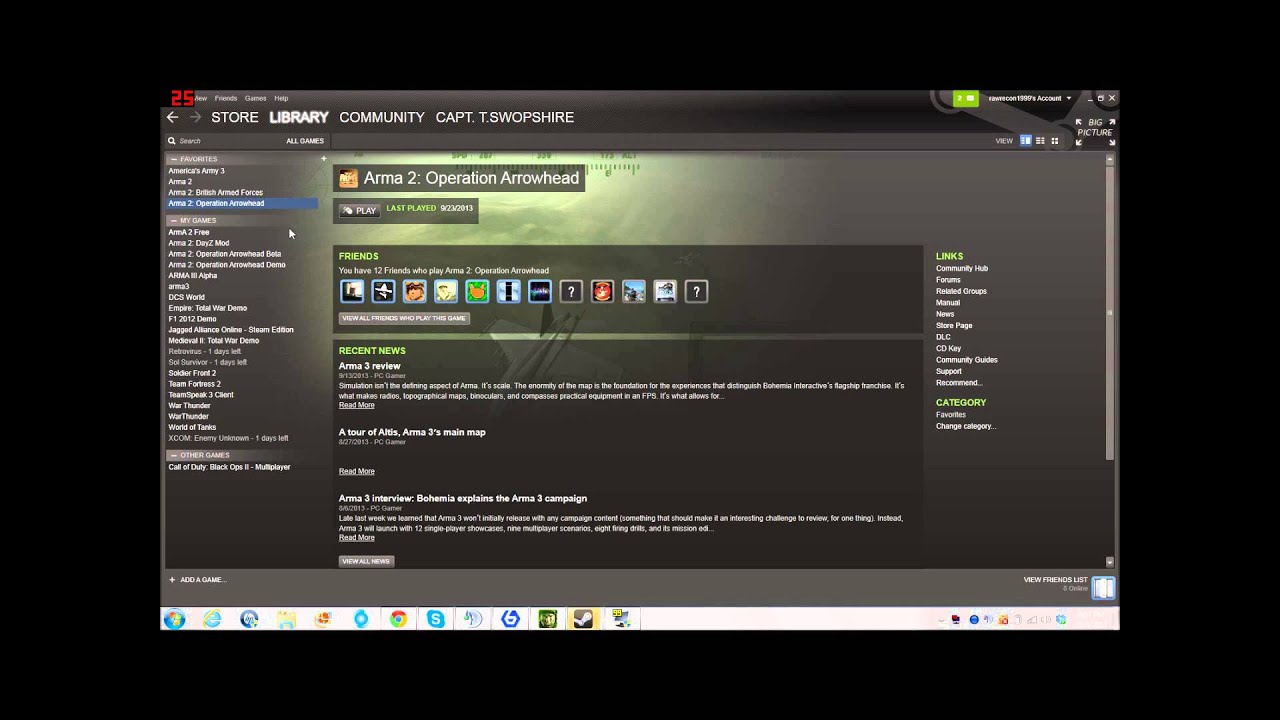This screenshot has height=720, width=1280.
Task: Switch library to grid view
Action: pos(1055,141)
